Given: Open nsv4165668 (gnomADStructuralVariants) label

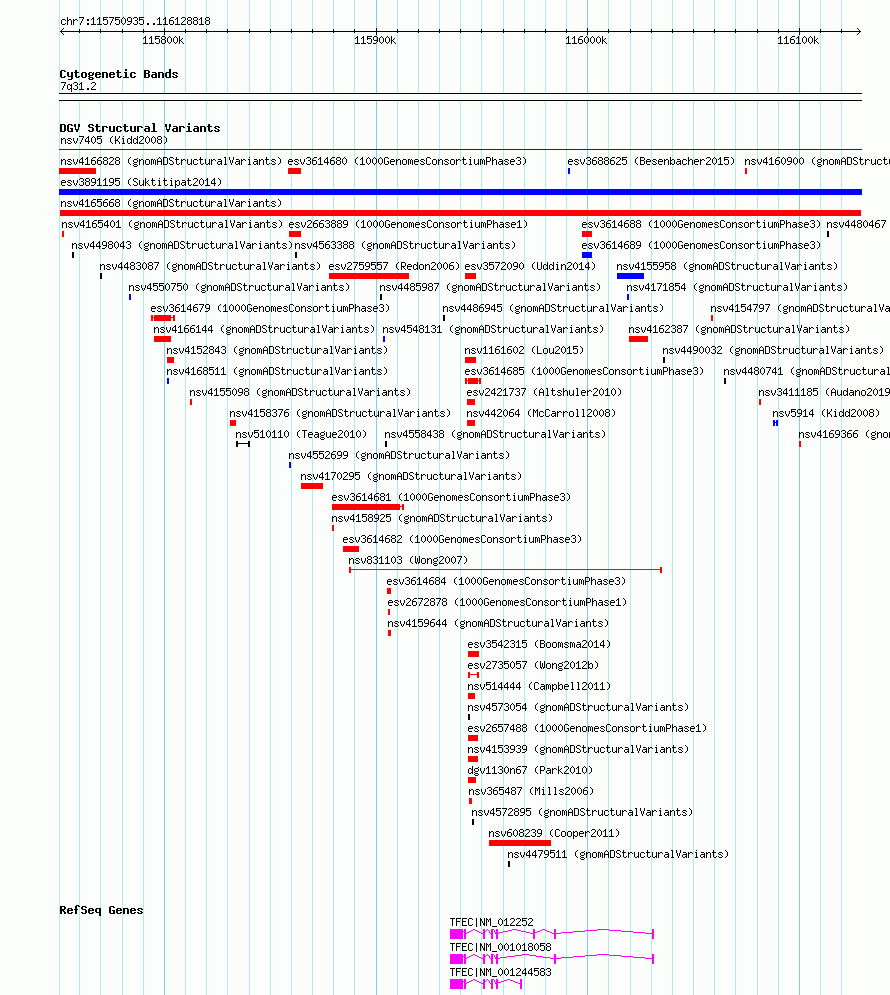Looking at the screenshot, I should coord(171,203).
